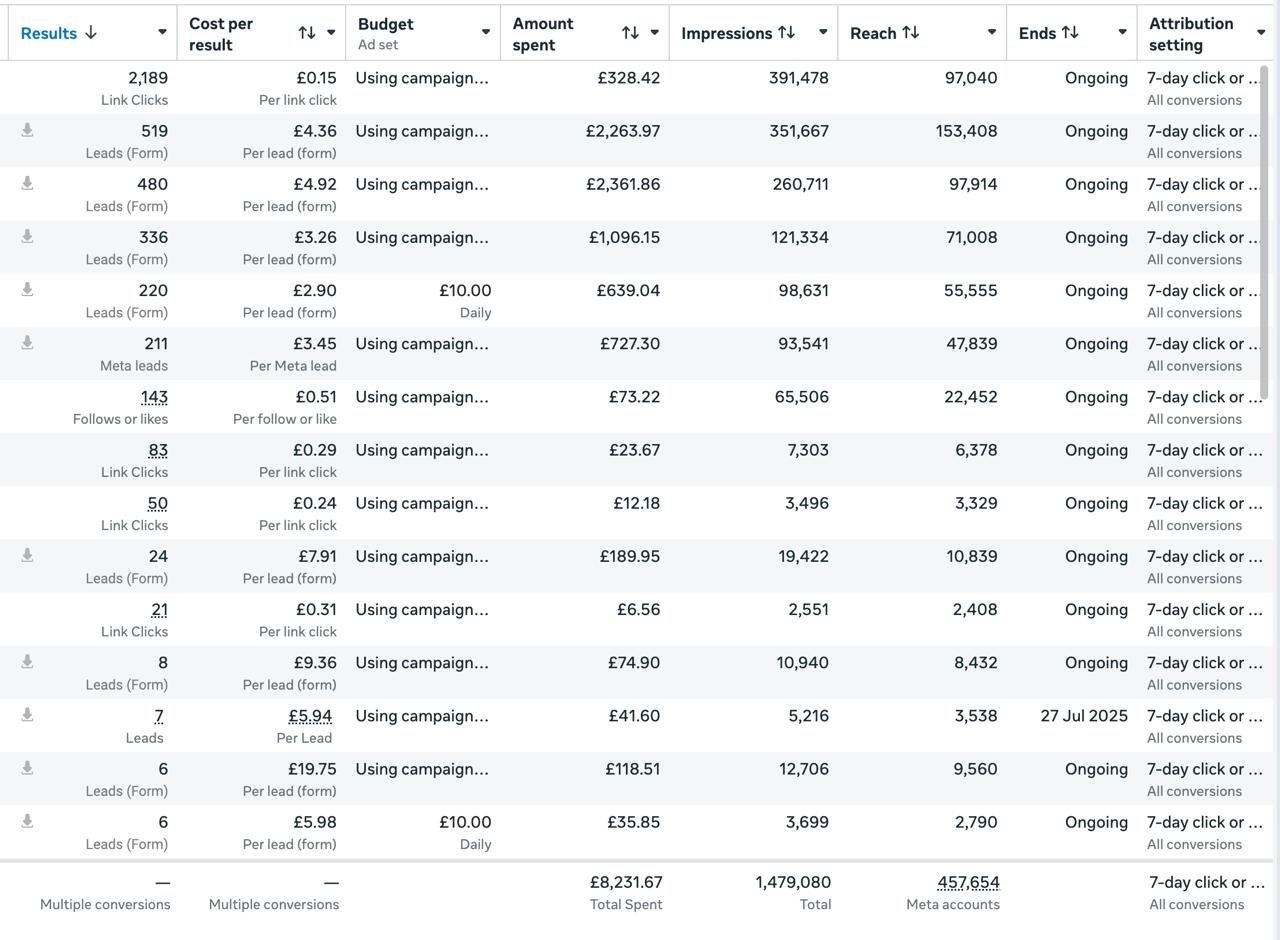
Task: Sort by Impressions arrows icon
Action: pos(787,32)
